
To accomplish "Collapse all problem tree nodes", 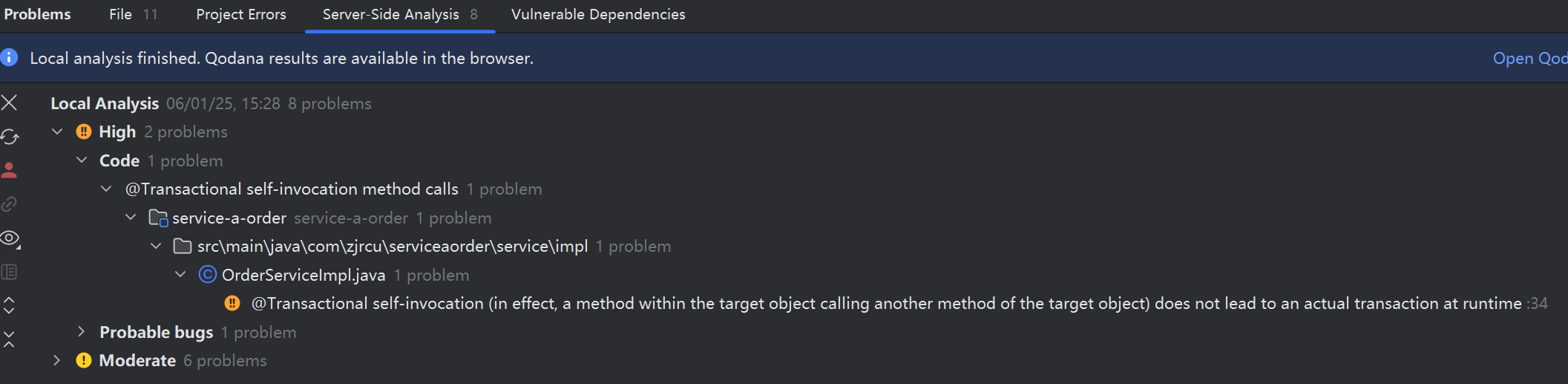I will (x=10, y=339).
